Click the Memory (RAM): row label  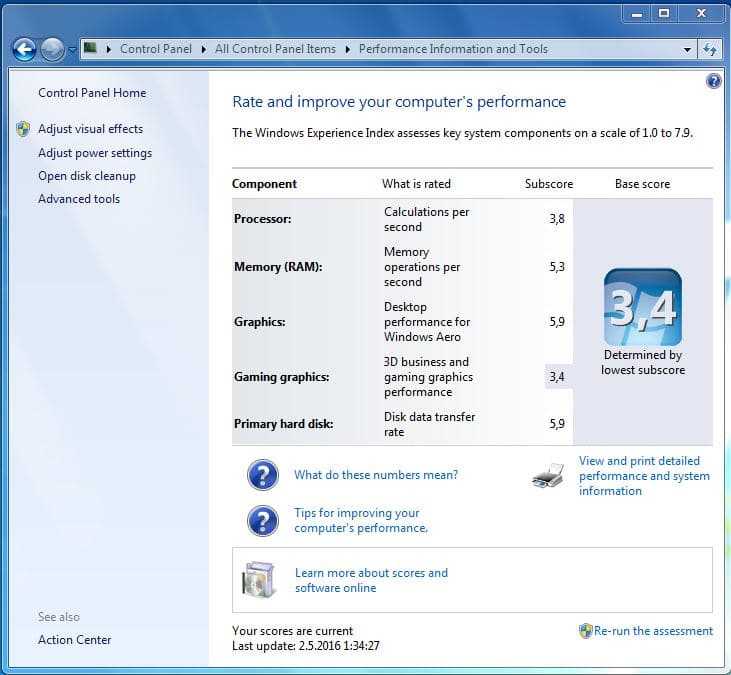pos(278,267)
